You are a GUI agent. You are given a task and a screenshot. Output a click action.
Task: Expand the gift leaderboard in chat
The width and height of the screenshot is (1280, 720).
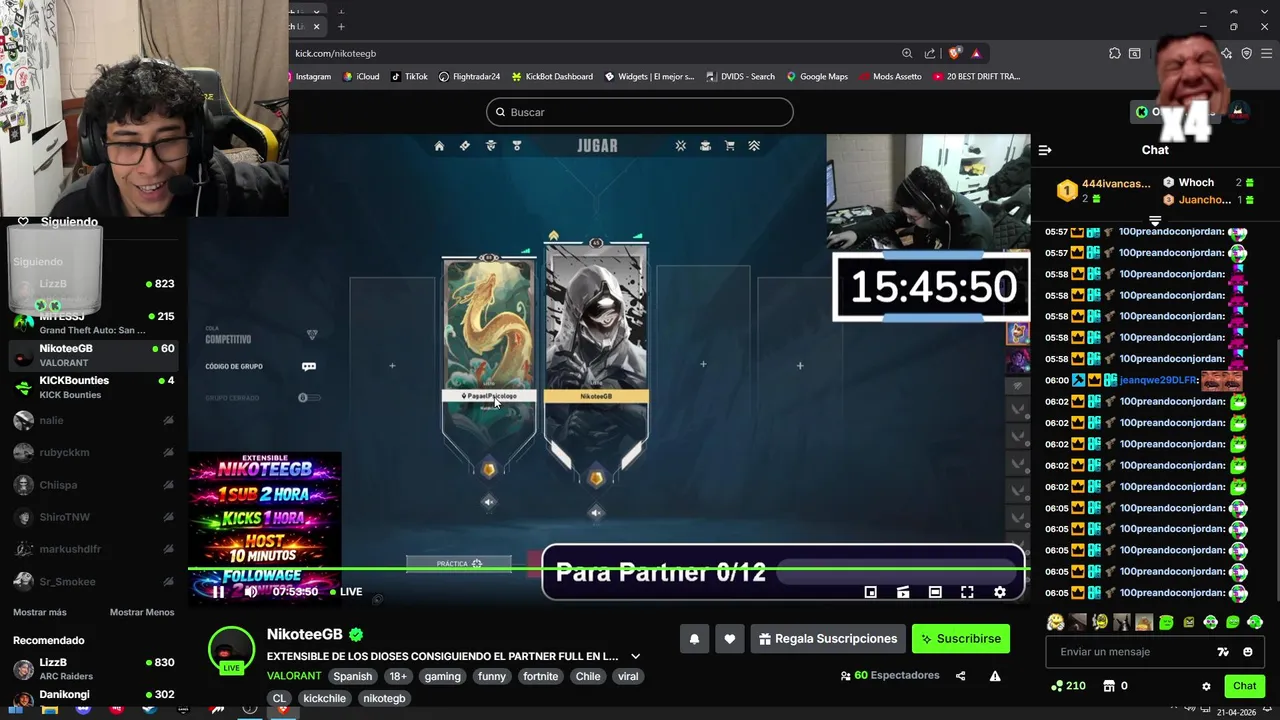[1155, 221]
